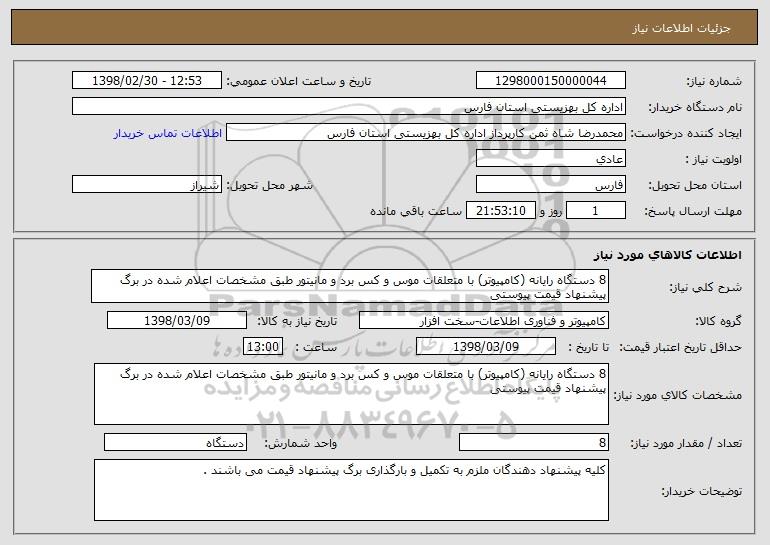Image resolution: width=770 pixels, height=545 pixels.
Task: Select the label مشخصات کالای مورد نیاز
Action: (x=678, y=395)
